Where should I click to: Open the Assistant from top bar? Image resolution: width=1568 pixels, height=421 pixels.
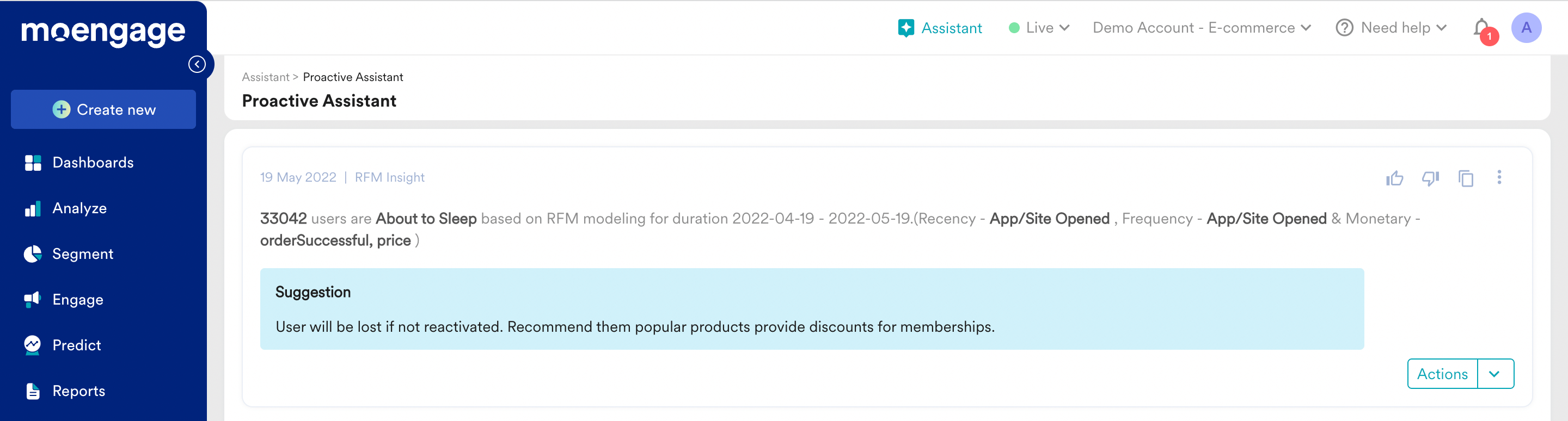[940, 28]
